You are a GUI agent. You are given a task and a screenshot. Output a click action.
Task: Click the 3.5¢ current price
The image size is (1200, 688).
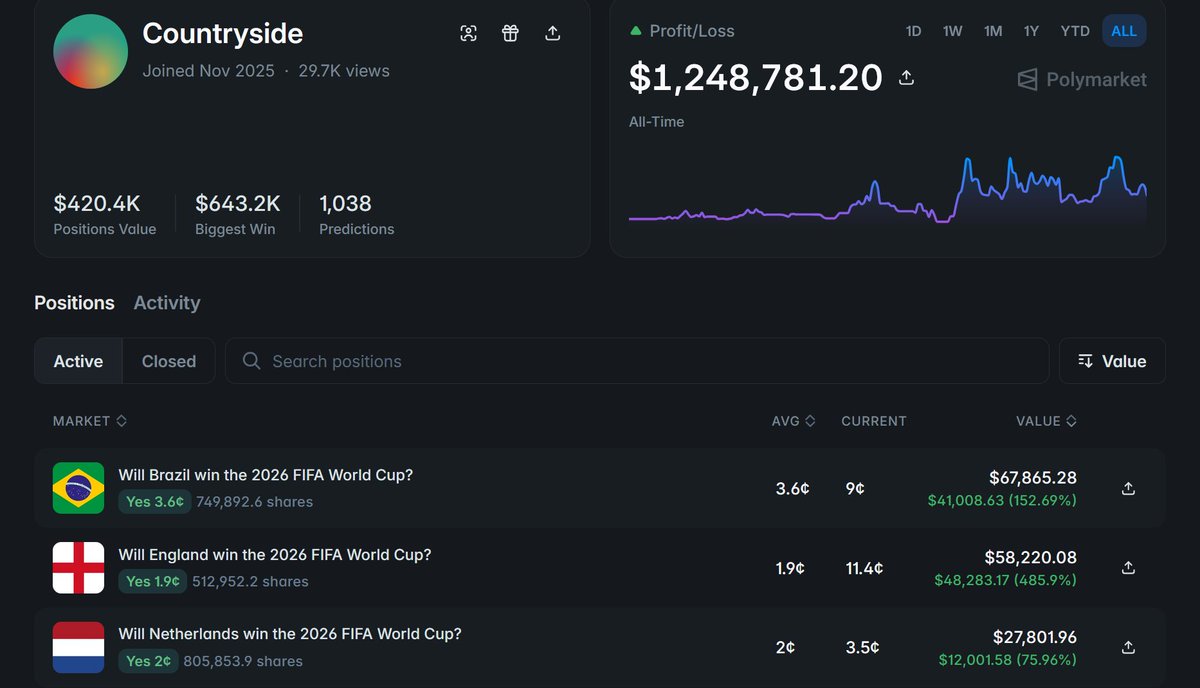[861, 648]
